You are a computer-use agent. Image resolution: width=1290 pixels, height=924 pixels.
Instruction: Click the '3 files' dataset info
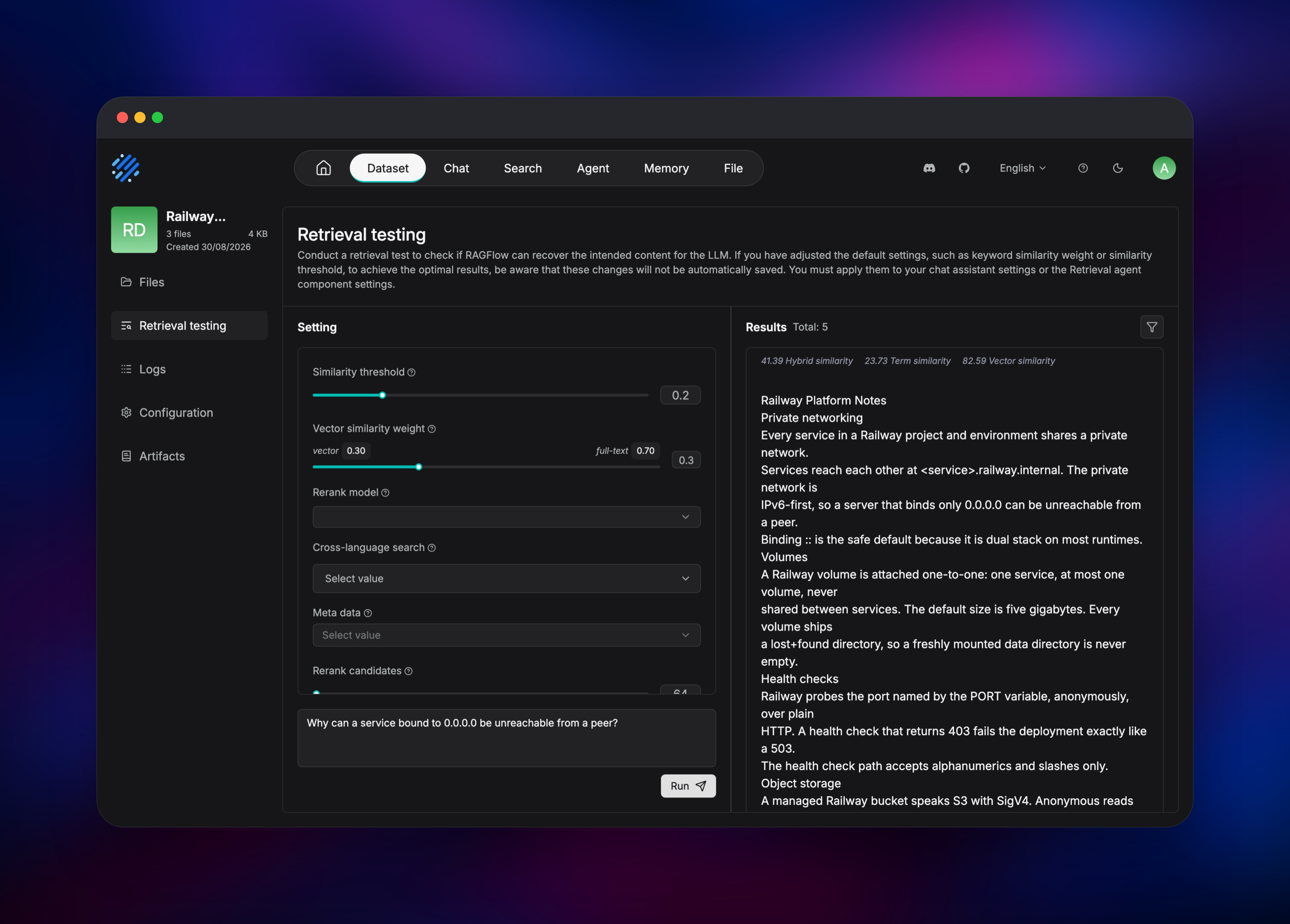(x=179, y=234)
